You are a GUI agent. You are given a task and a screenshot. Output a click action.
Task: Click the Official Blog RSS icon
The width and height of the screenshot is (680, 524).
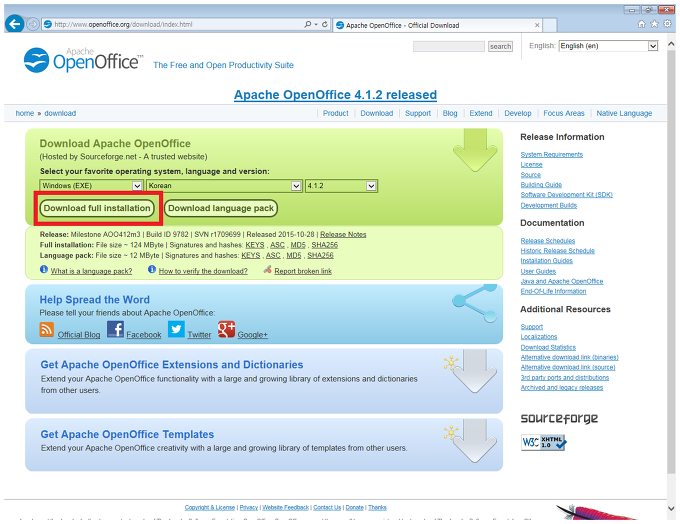pos(46,330)
